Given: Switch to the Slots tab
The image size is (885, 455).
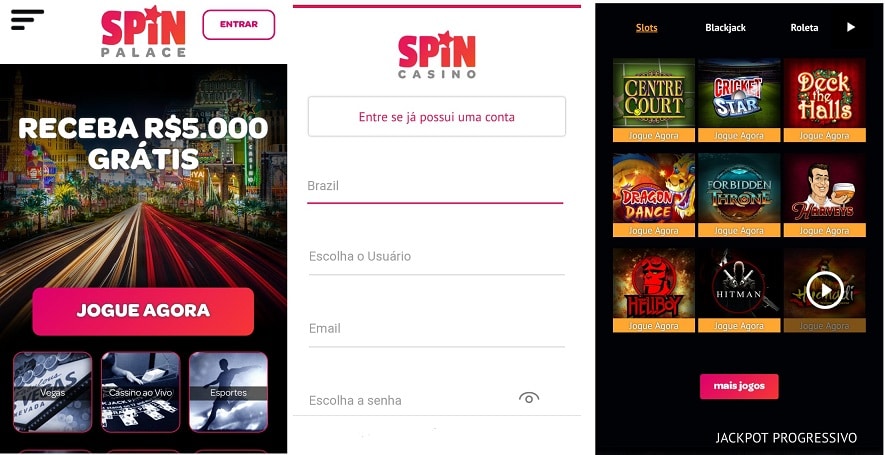Looking at the screenshot, I should point(646,28).
